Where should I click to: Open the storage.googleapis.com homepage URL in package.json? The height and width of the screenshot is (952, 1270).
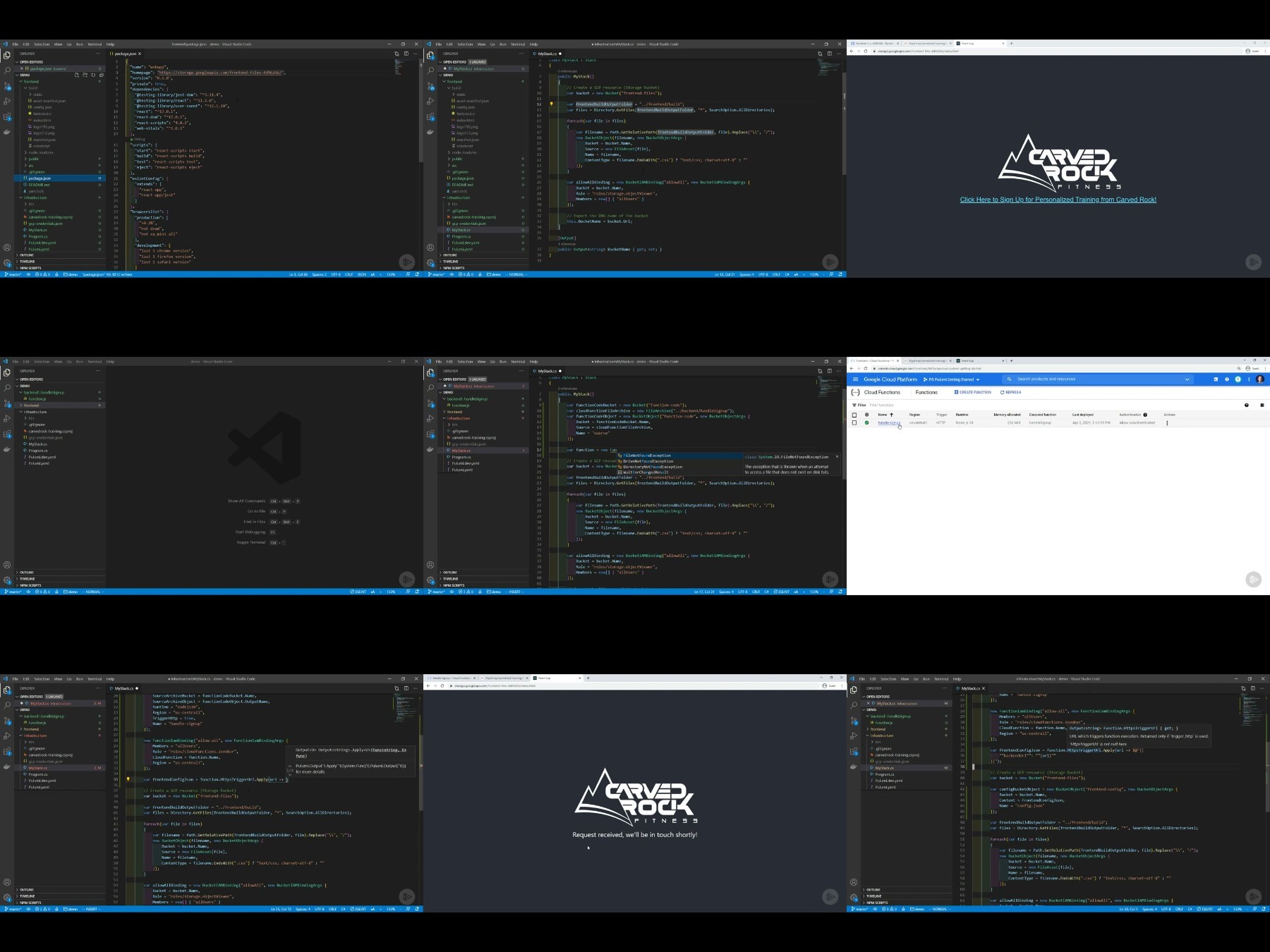(220, 73)
